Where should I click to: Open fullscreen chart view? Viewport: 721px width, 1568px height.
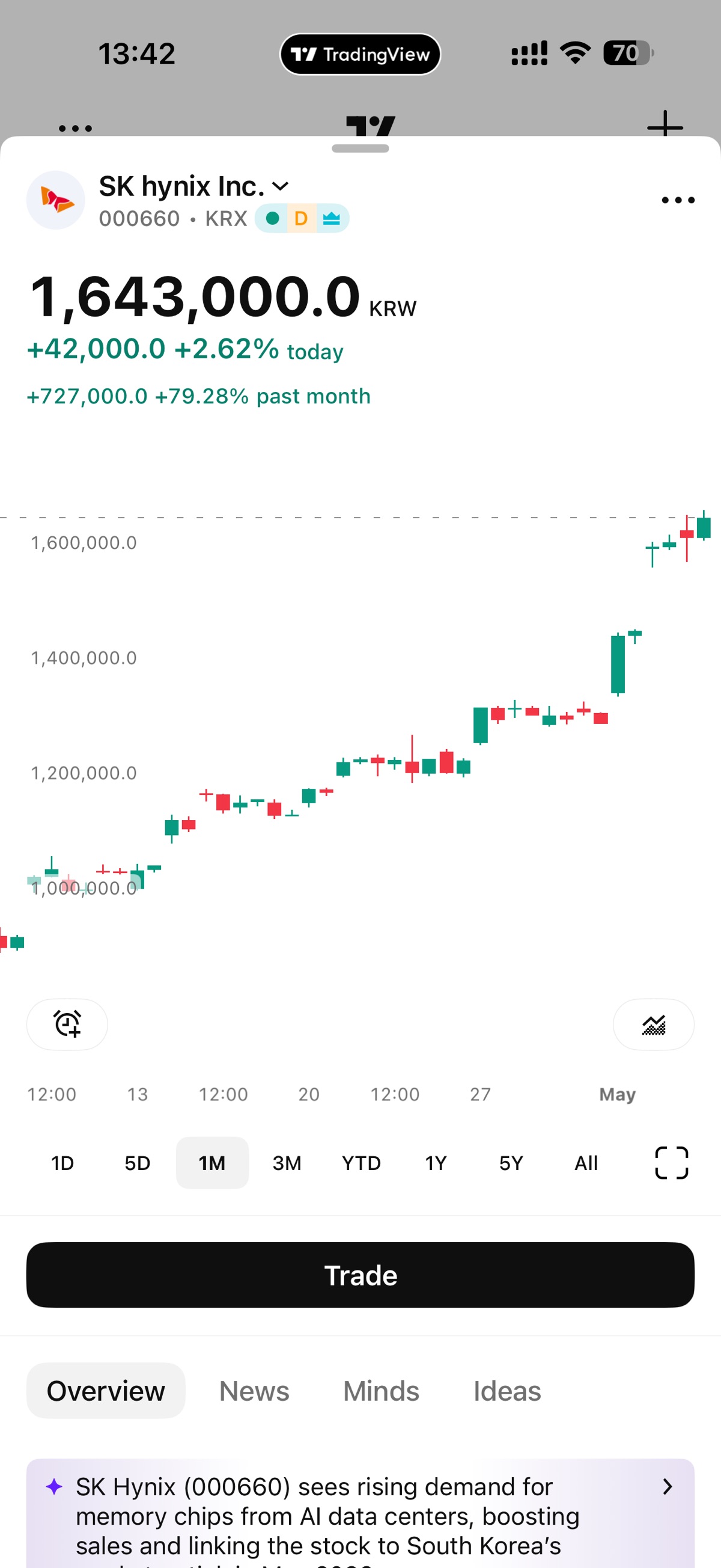671,1163
